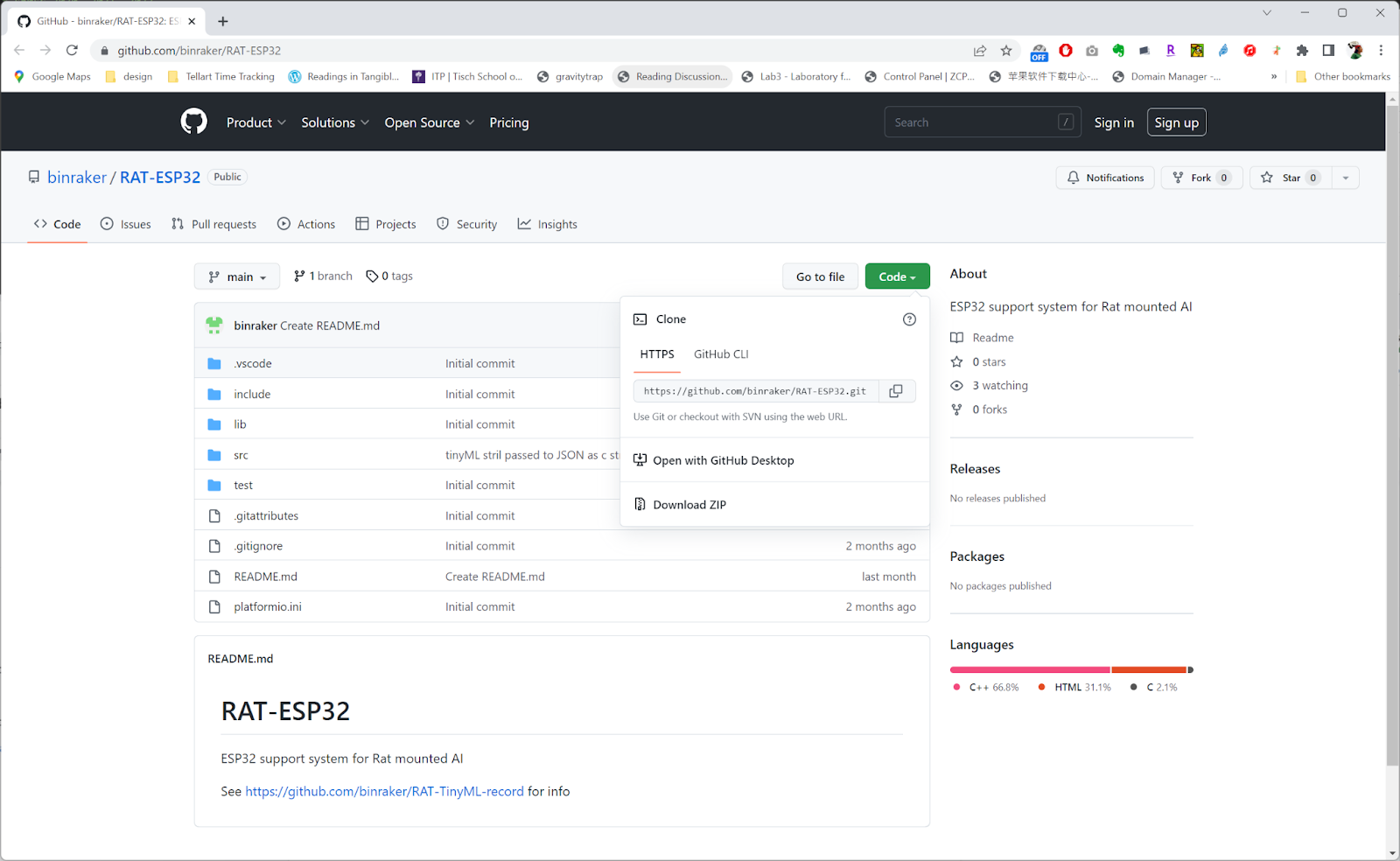The height and width of the screenshot is (861, 1400).
Task: Click the browser reload icon
Action: click(x=72, y=51)
